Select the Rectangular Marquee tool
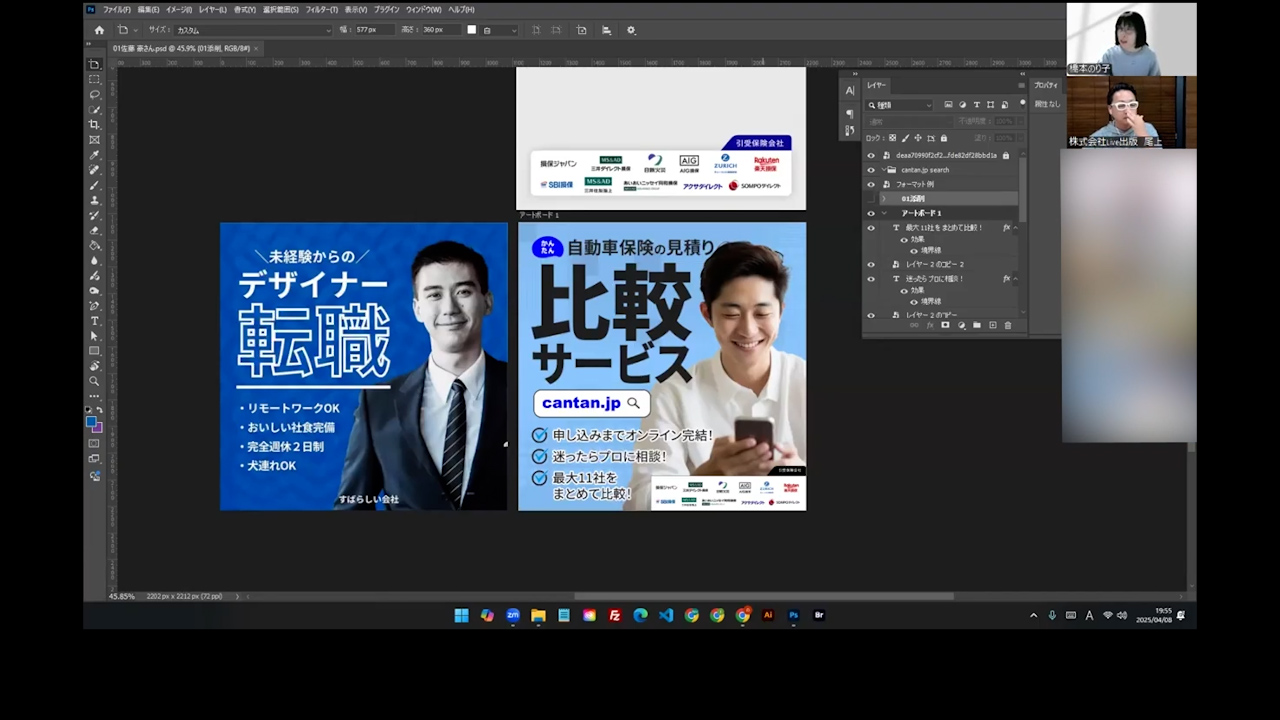The width and height of the screenshot is (1280, 720). (x=95, y=79)
